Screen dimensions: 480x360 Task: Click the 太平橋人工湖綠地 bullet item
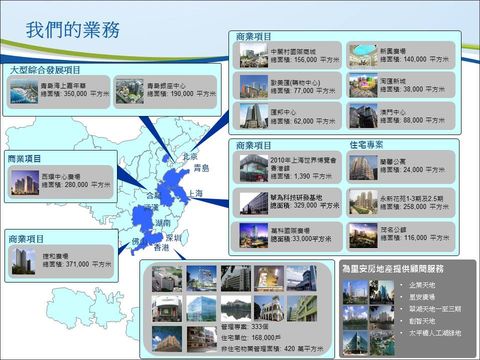click(435, 333)
